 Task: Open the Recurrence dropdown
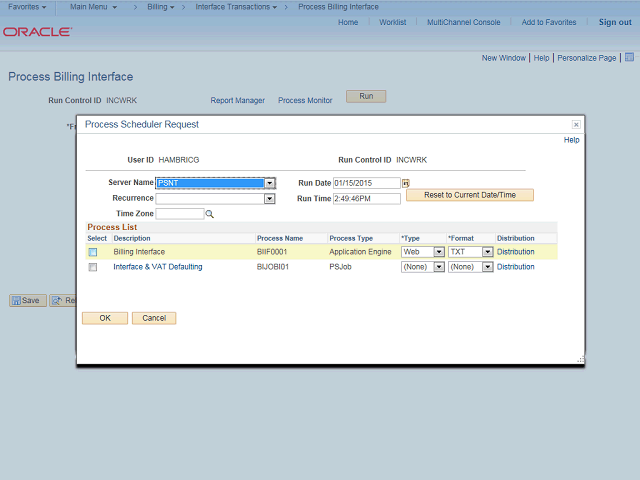click(269, 199)
